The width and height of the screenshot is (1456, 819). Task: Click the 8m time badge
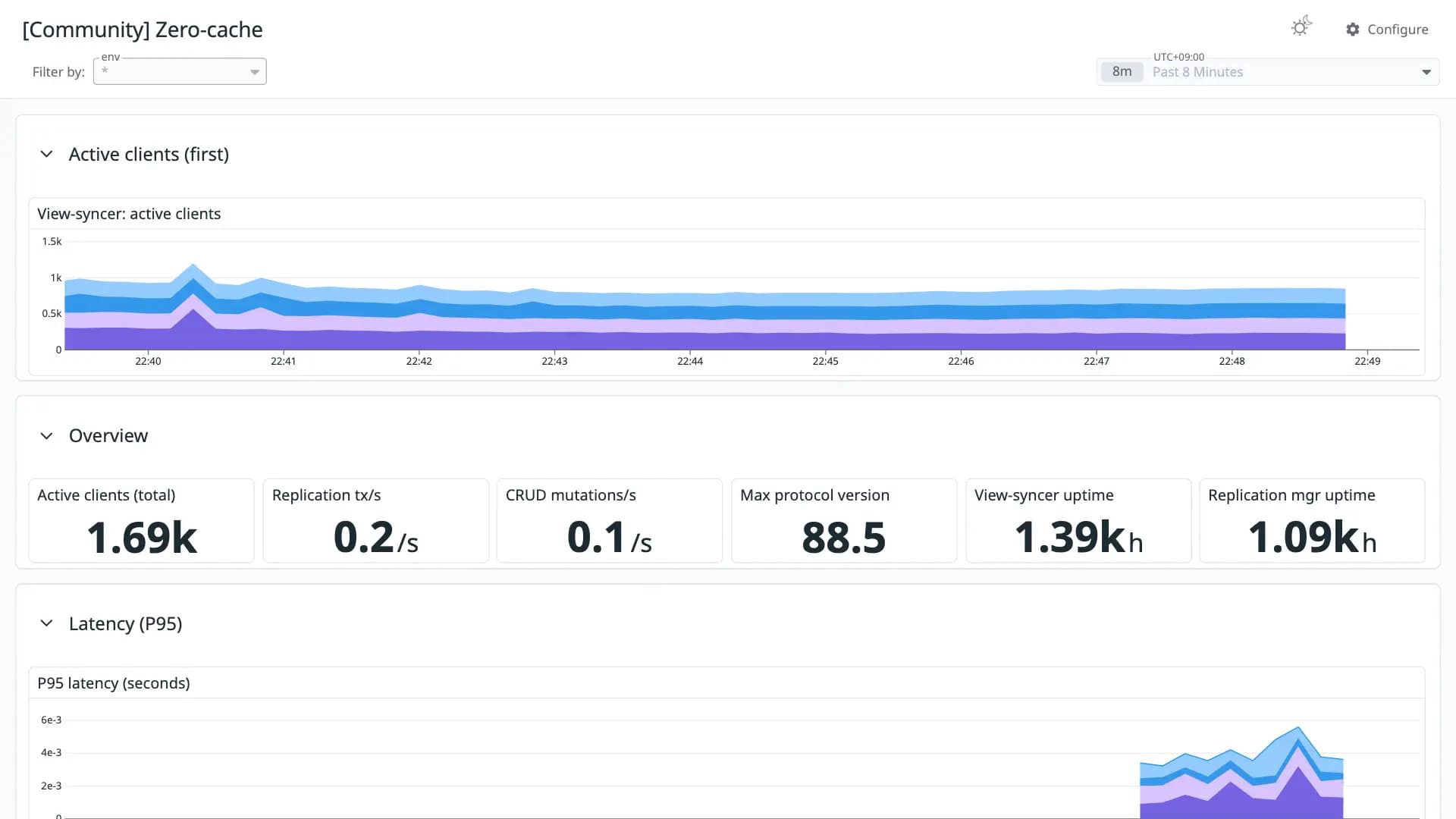pos(1122,72)
